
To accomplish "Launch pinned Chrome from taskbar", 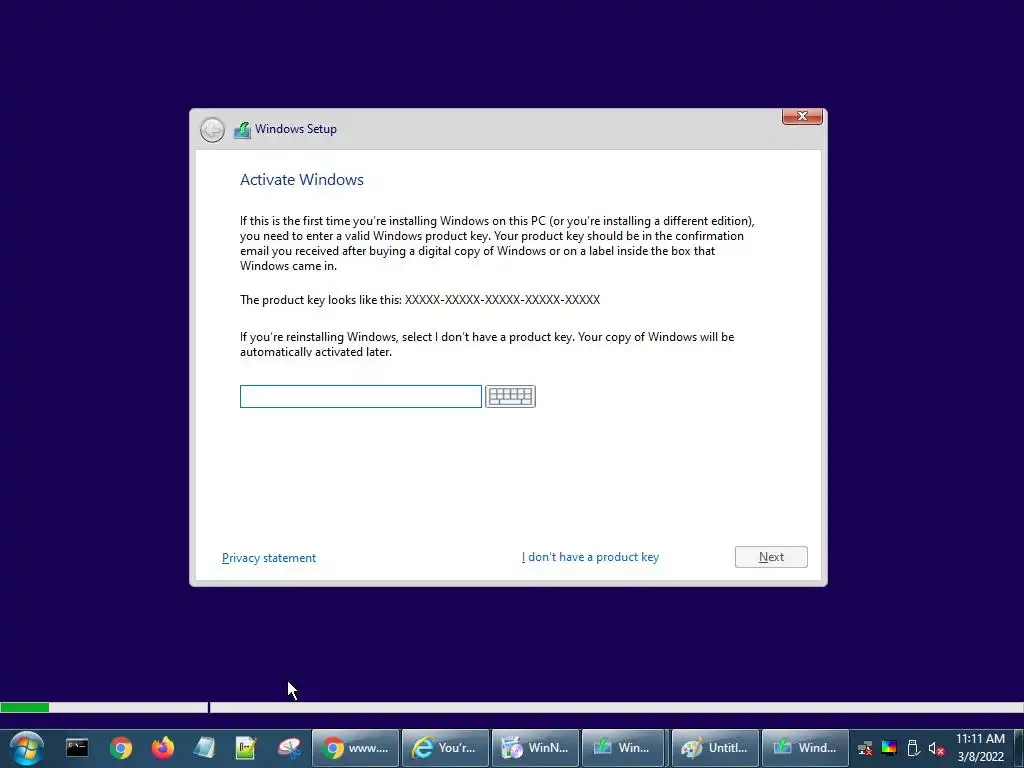I will [x=121, y=748].
